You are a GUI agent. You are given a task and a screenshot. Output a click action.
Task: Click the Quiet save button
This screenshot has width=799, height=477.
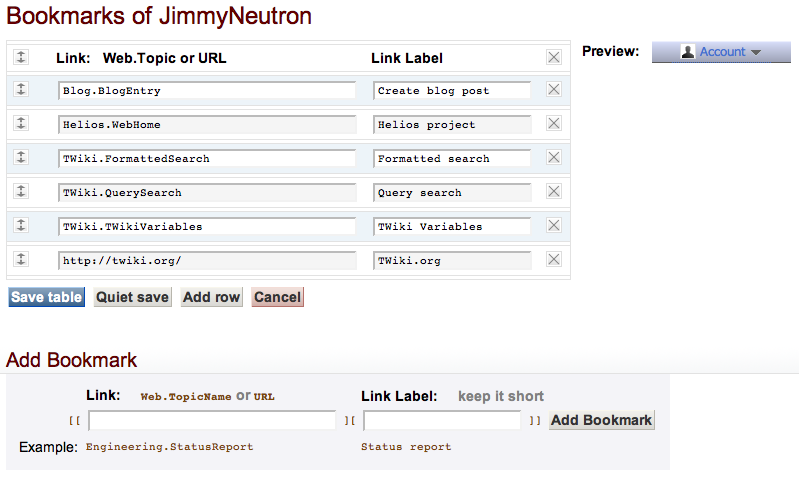pos(132,297)
